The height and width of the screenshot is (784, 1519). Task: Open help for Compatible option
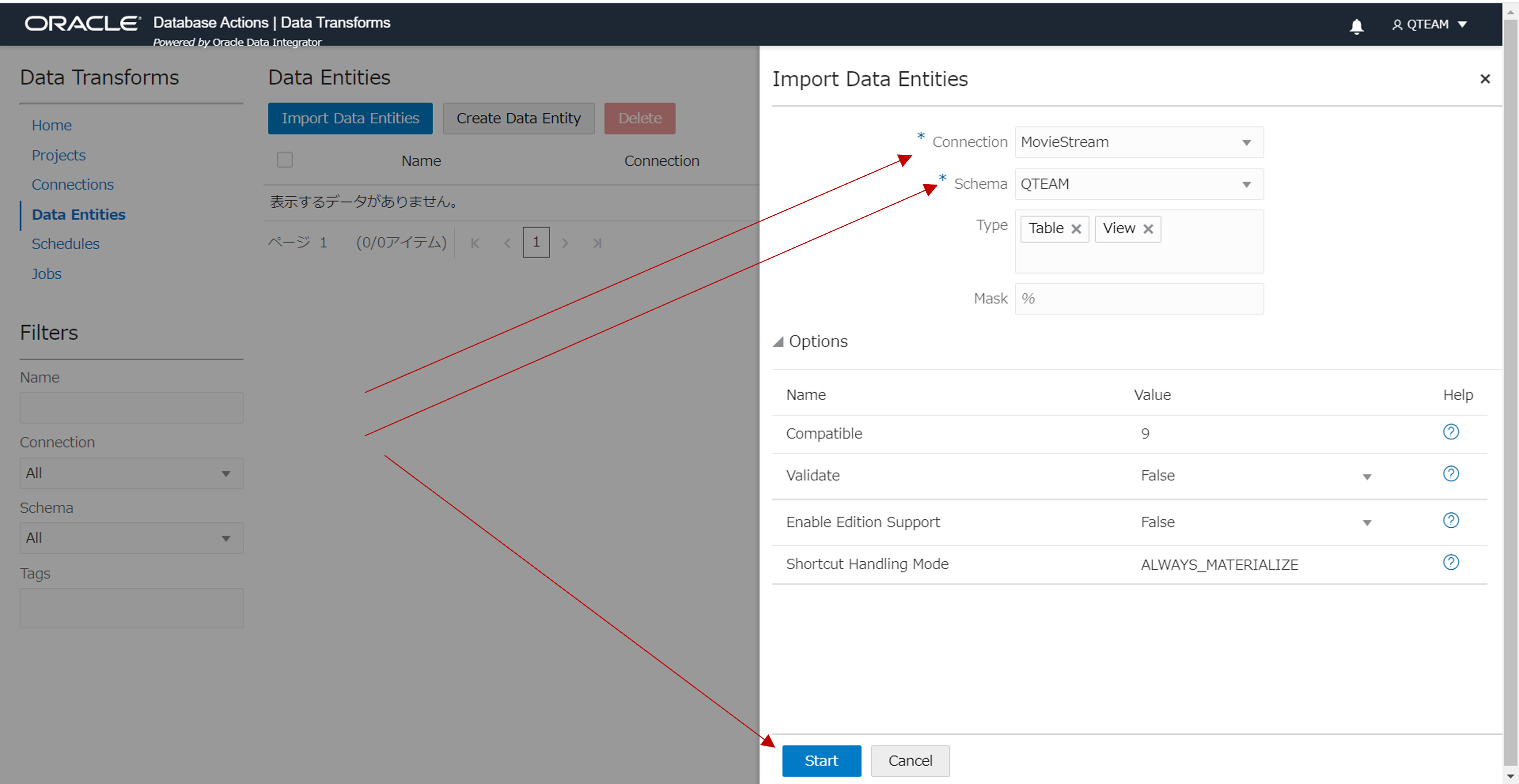pos(1451,432)
